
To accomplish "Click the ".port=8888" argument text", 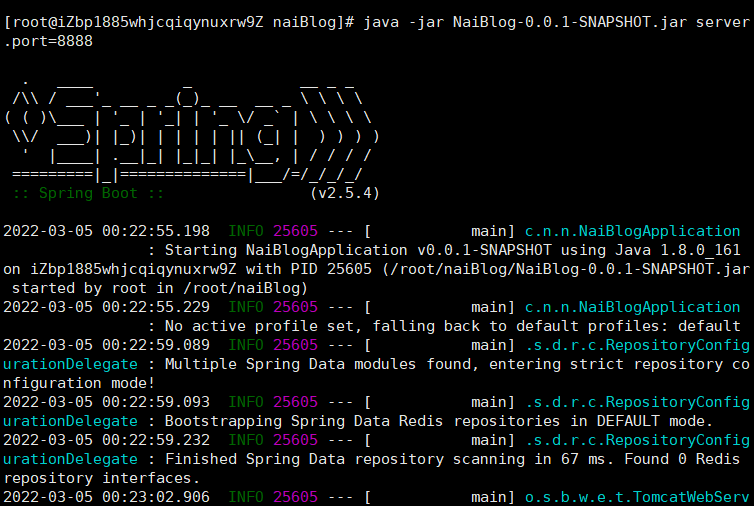I will tap(48, 41).
